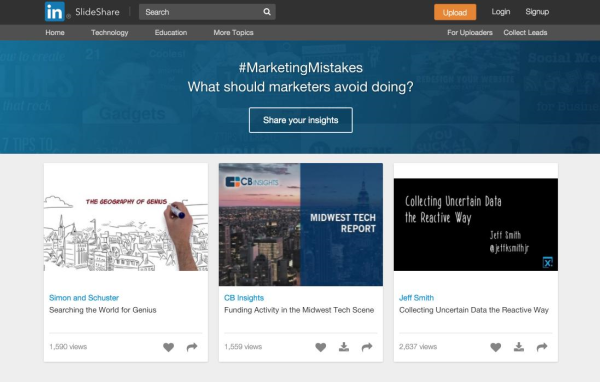Open the Technology topic
The height and width of the screenshot is (382, 600).
(x=109, y=33)
